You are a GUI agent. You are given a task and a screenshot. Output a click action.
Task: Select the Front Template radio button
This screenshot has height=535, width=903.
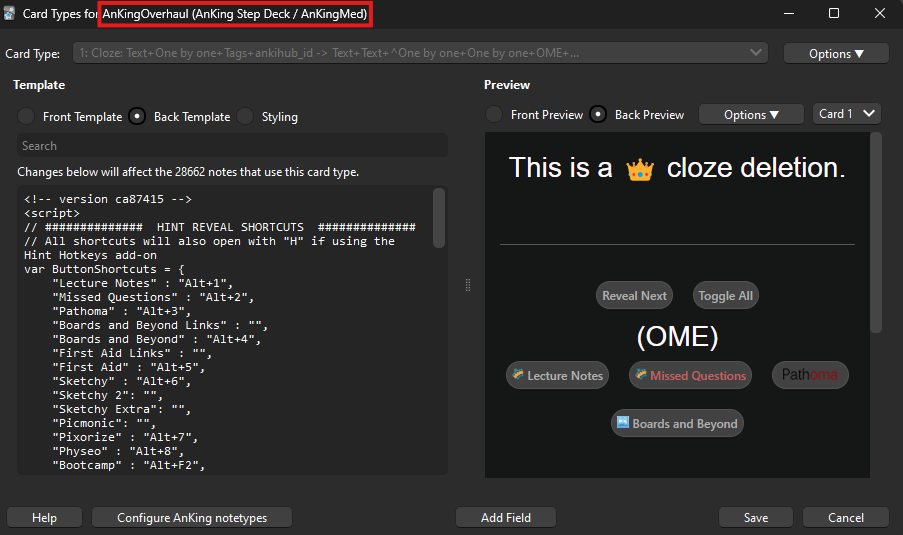26,116
